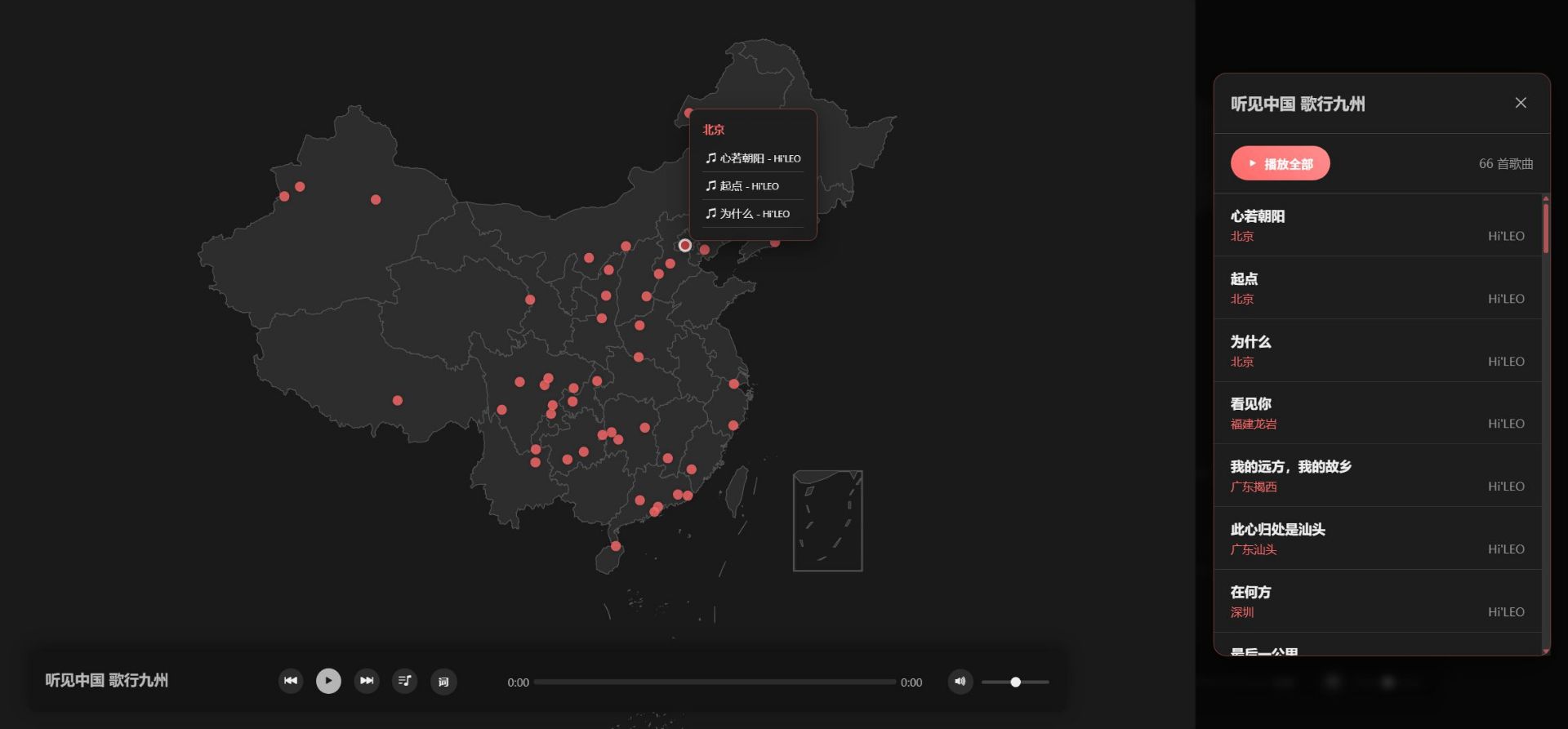1568x729 pixels.
Task: Mute the volume speaker icon
Action: [960, 682]
